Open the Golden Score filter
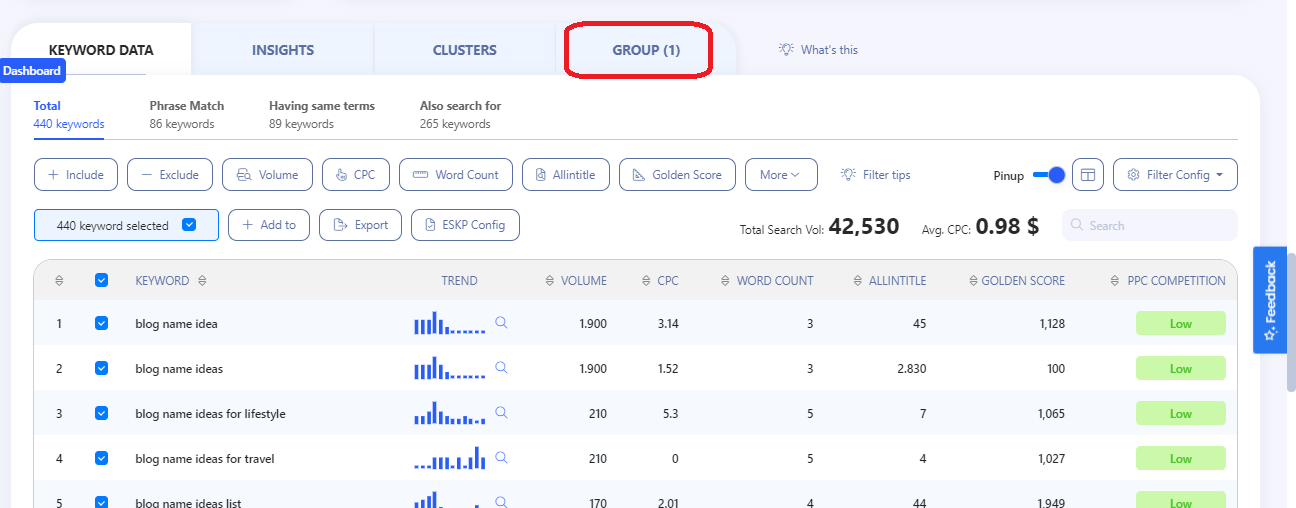The width and height of the screenshot is (1296, 508). 677,175
